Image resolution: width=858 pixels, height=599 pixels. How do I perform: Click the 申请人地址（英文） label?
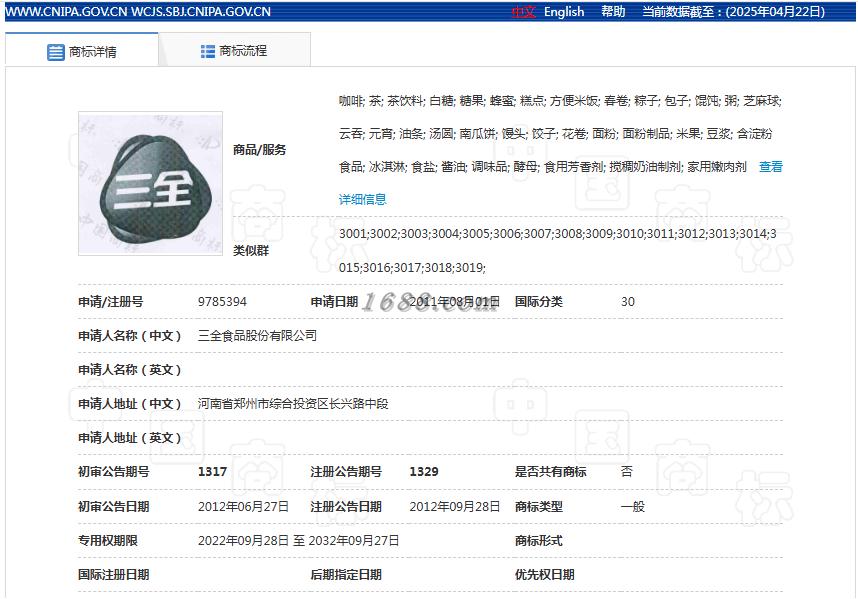(x=130, y=438)
